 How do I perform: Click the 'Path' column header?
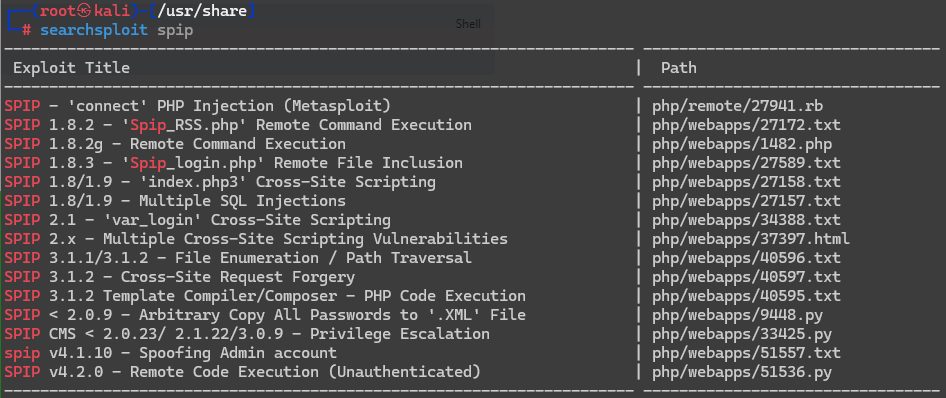click(x=679, y=68)
